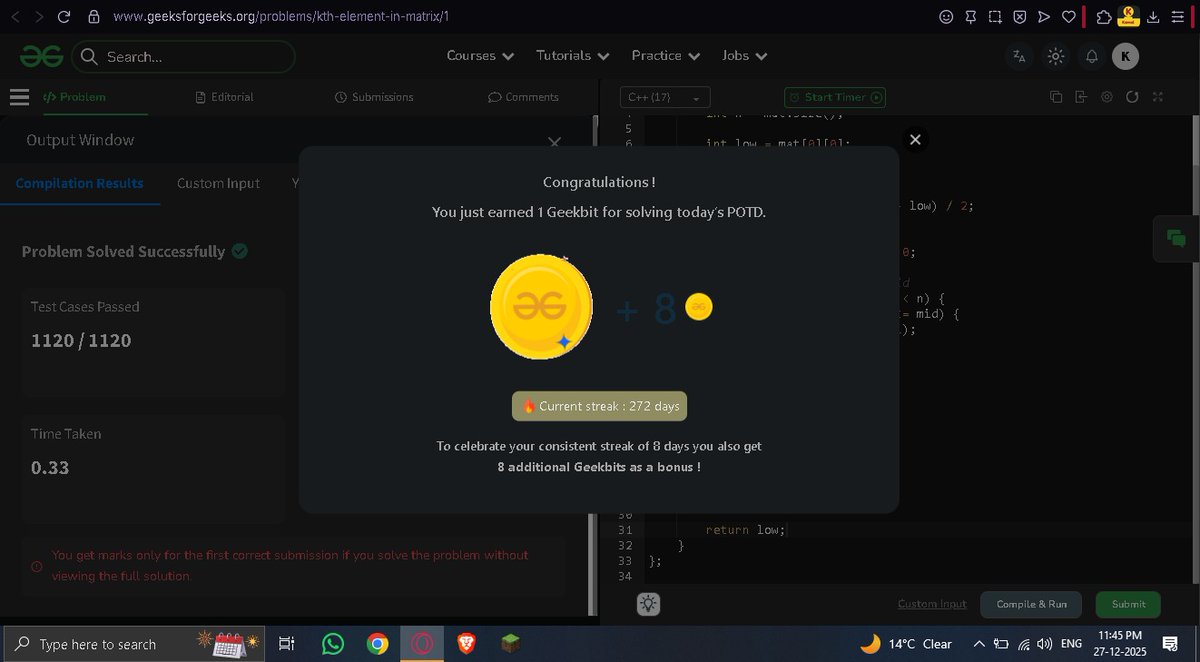Toggle light/dark theme sun icon
1200x662 pixels.
tap(1055, 57)
